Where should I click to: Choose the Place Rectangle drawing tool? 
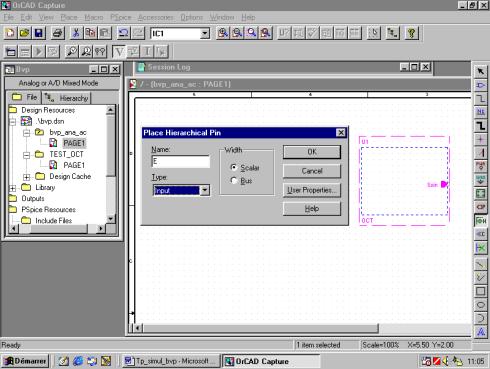(x=480, y=291)
